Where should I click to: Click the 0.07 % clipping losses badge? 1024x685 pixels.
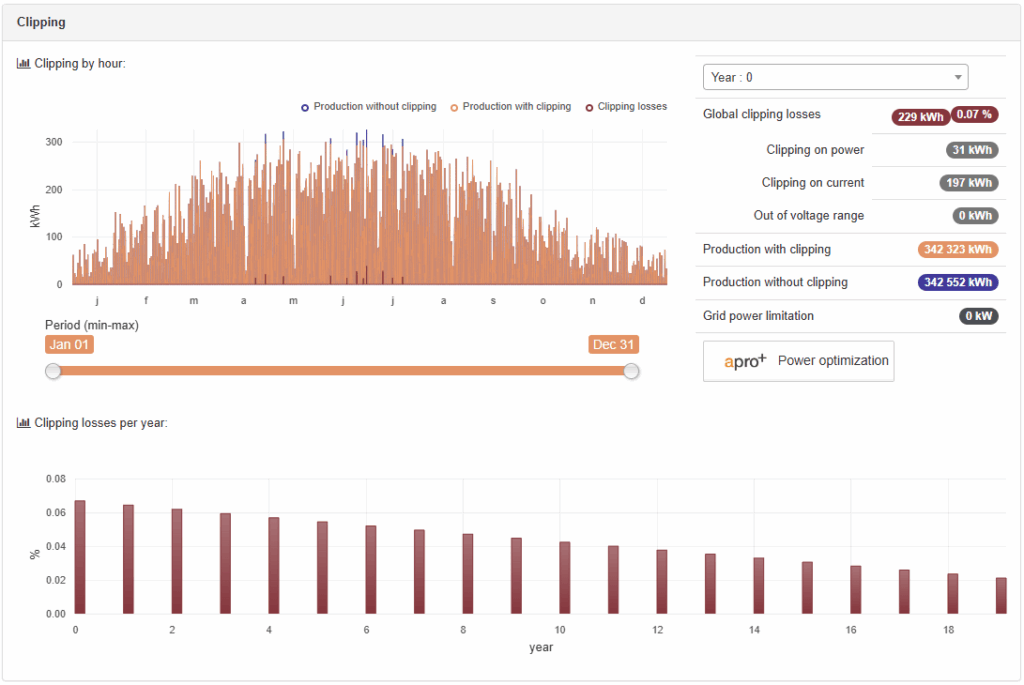(x=974, y=115)
